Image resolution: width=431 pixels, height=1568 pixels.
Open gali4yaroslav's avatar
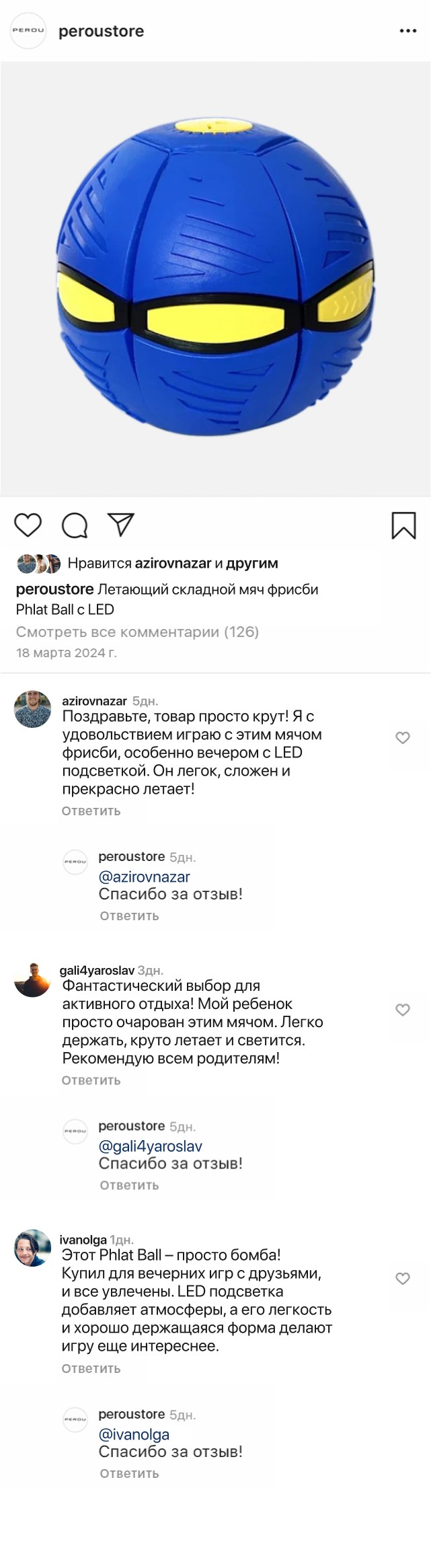click(32, 979)
